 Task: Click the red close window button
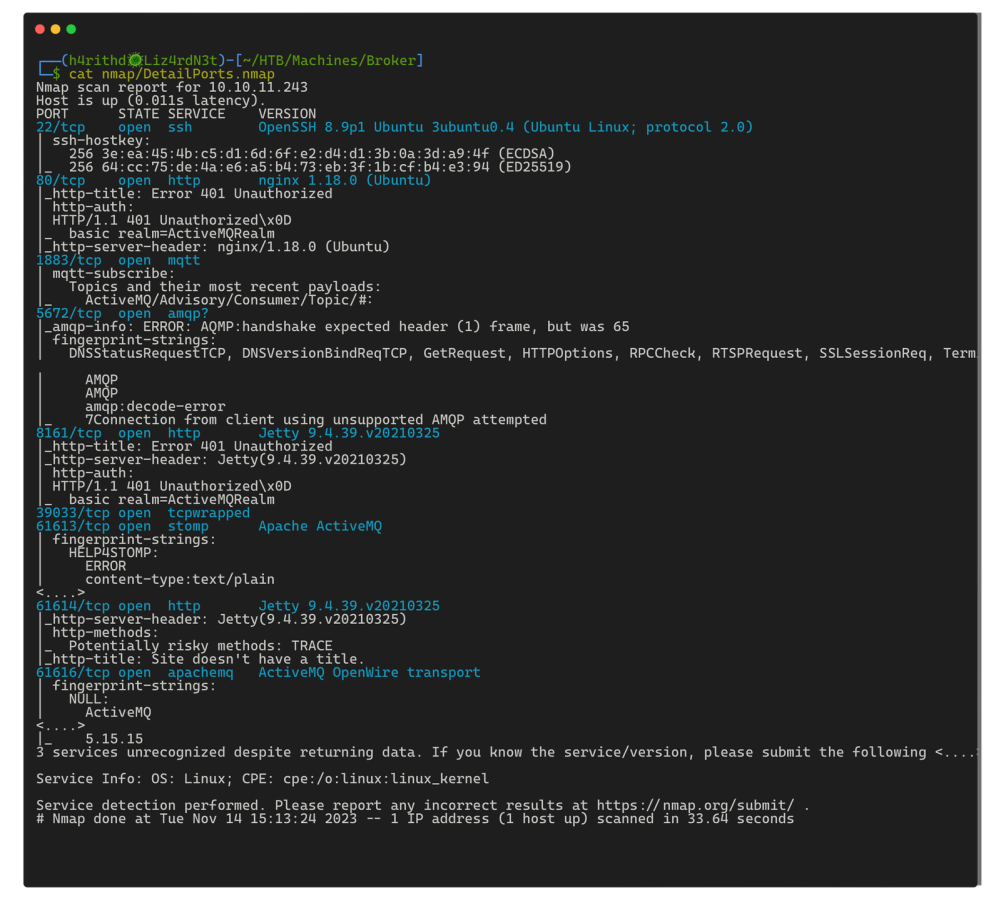point(39,30)
